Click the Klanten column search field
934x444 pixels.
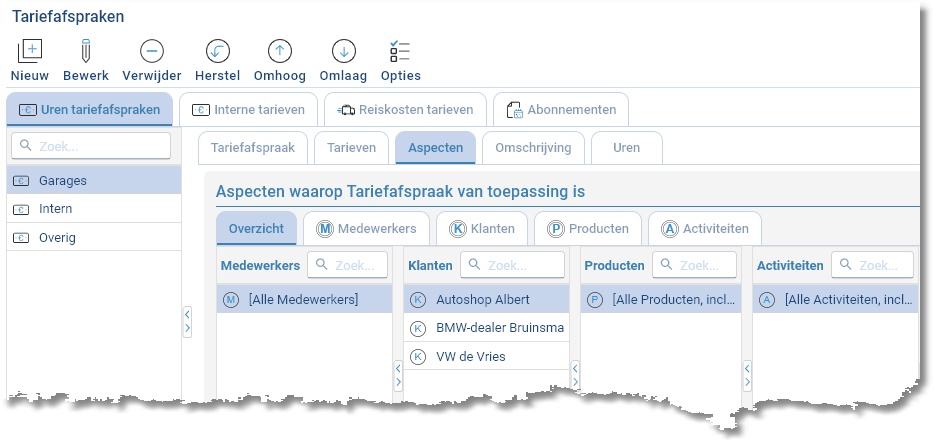[521, 265]
